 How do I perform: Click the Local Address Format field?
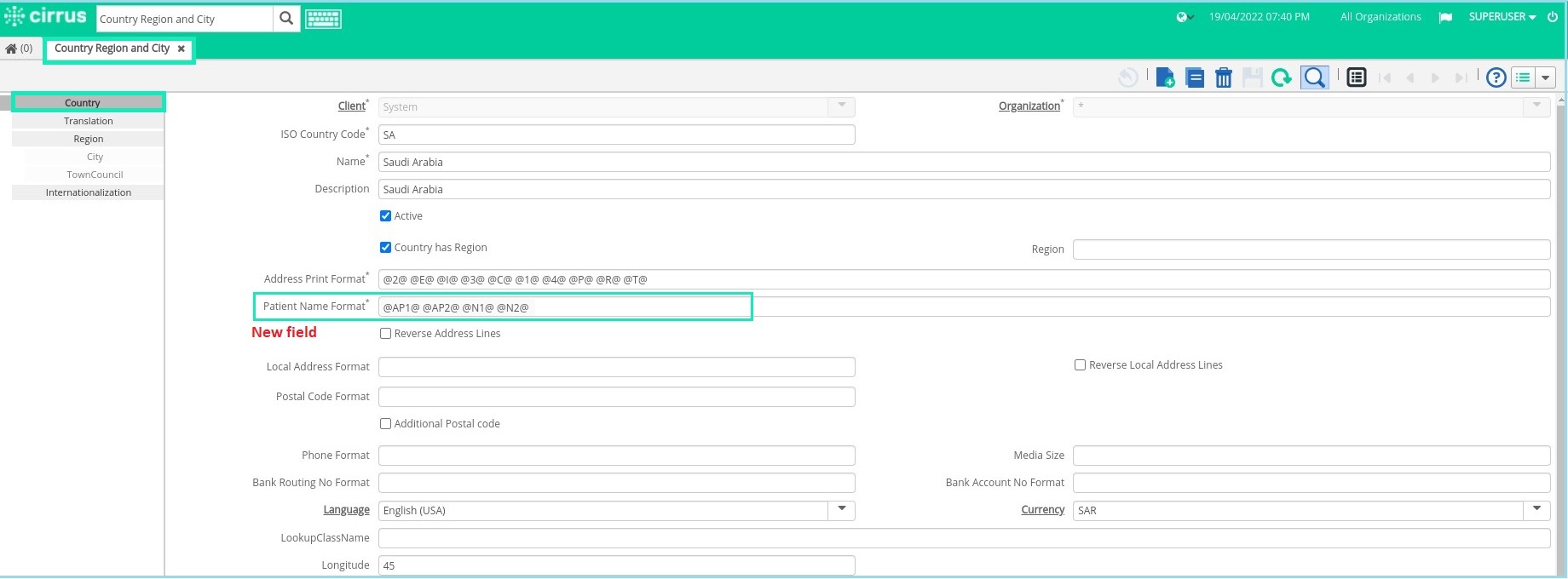click(x=617, y=367)
